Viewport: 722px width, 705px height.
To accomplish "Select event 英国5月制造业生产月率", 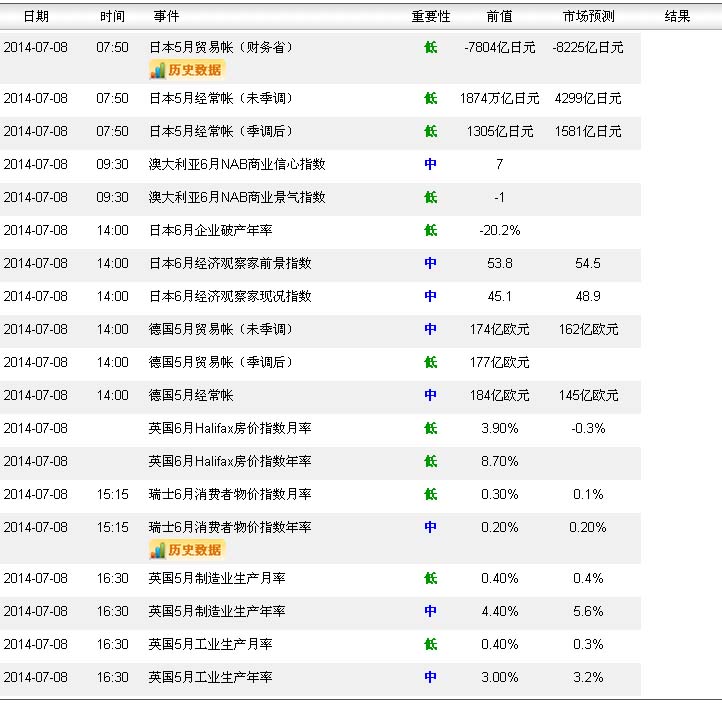I will coord(217,578).
